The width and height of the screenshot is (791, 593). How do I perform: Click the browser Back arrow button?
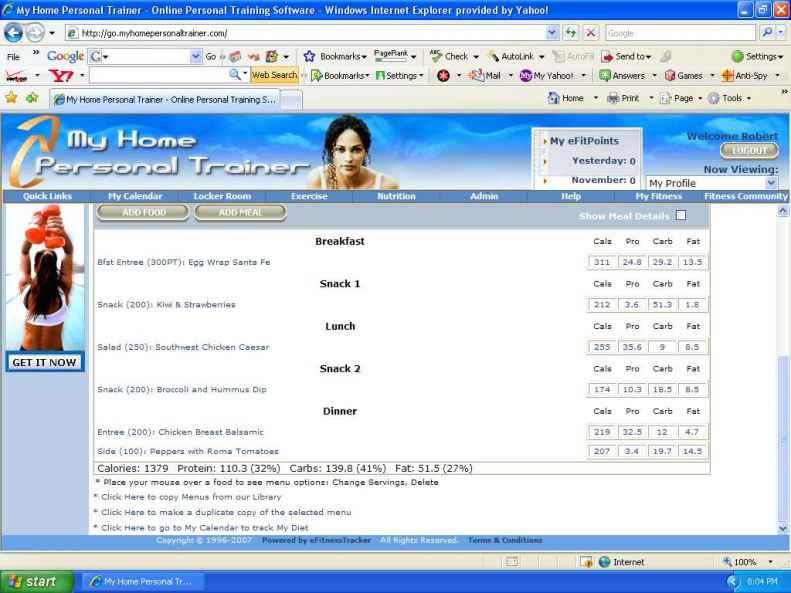tap(15, 33)
